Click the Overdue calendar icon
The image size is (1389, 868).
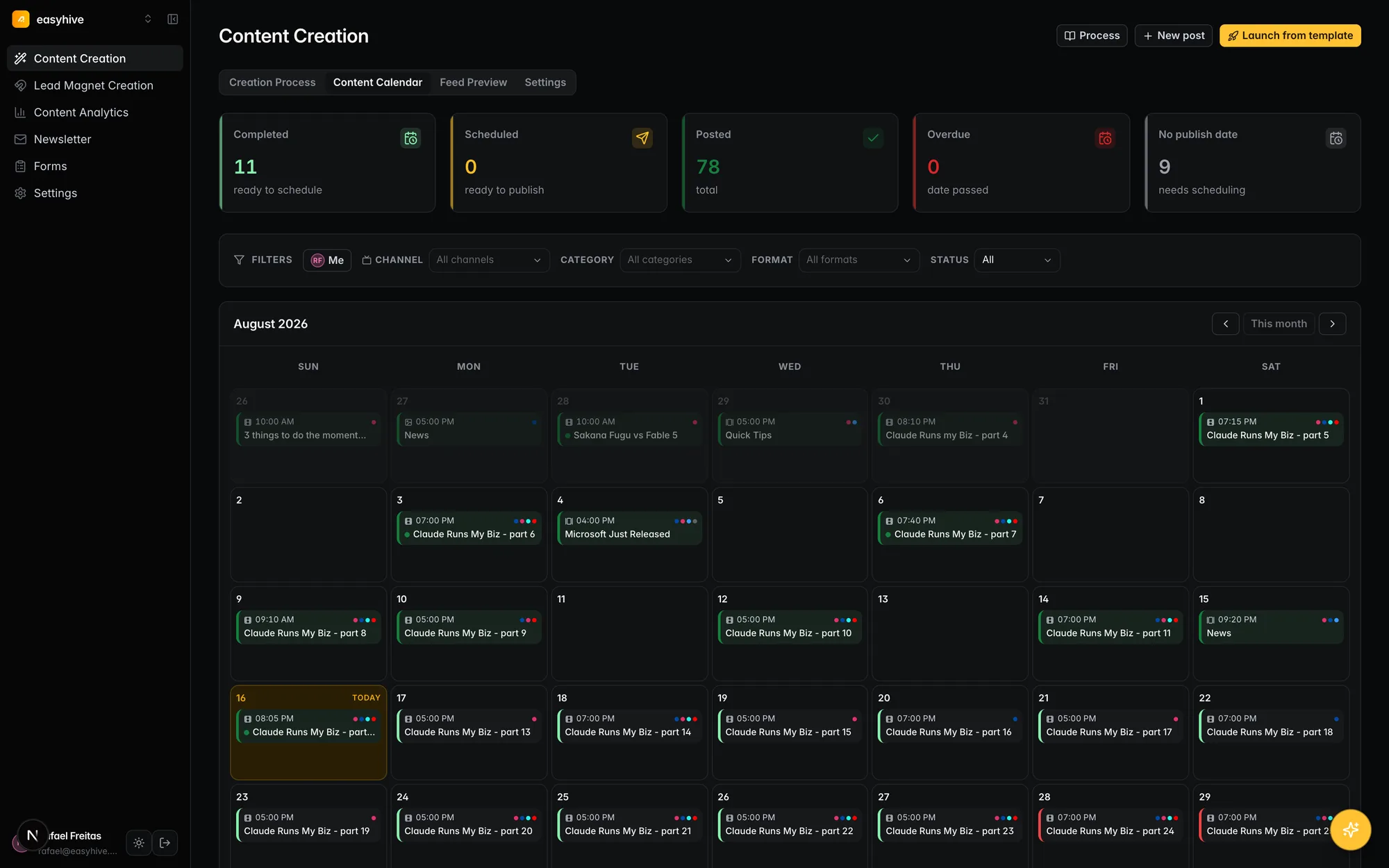tap(1105, 138)
